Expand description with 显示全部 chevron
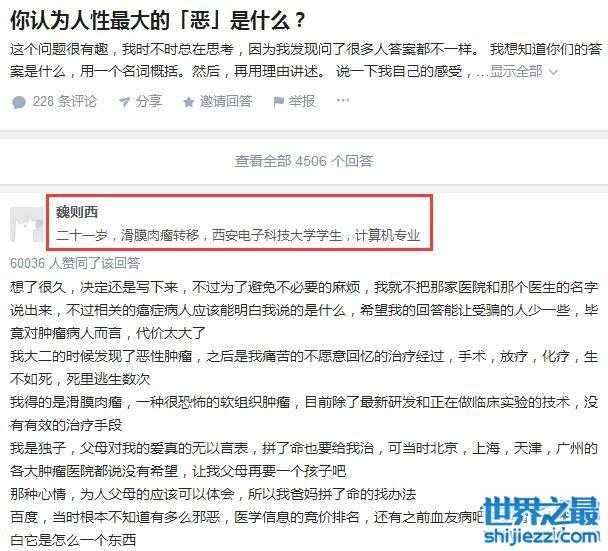This screenshot has height=551, width=608. tap(554, 72)
